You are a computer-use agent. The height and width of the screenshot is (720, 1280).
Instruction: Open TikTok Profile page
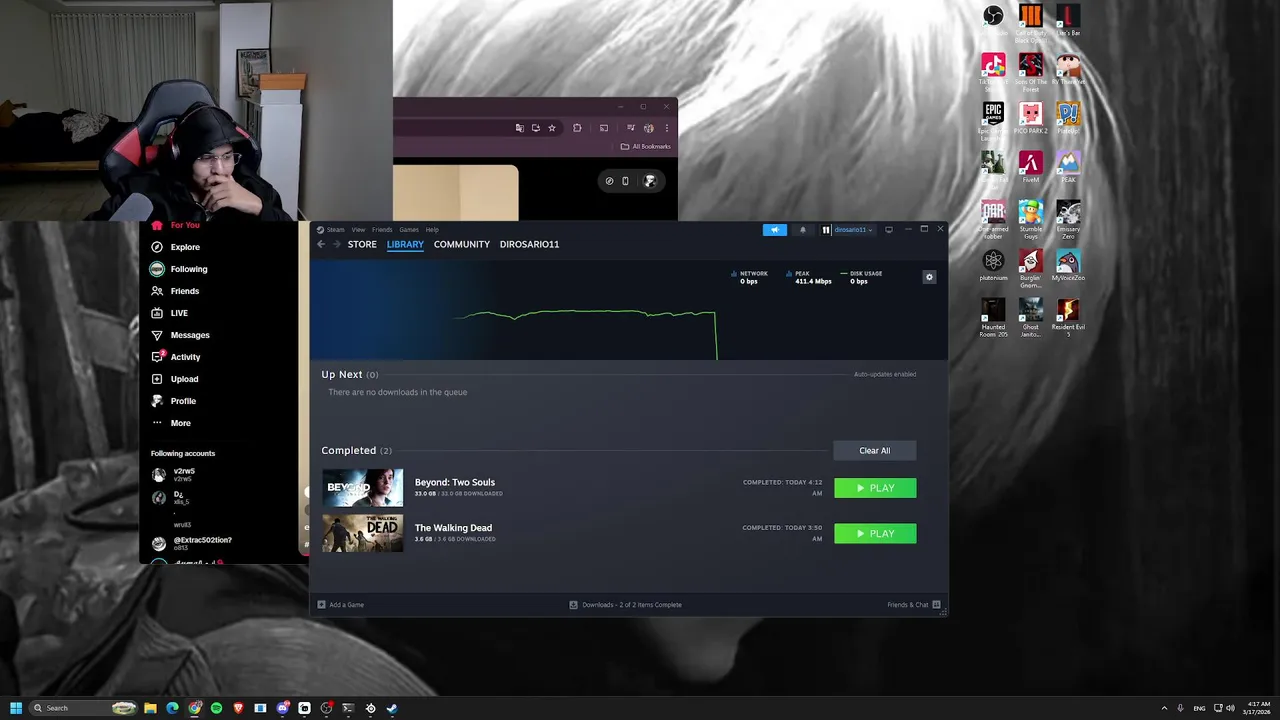[174, 401]
